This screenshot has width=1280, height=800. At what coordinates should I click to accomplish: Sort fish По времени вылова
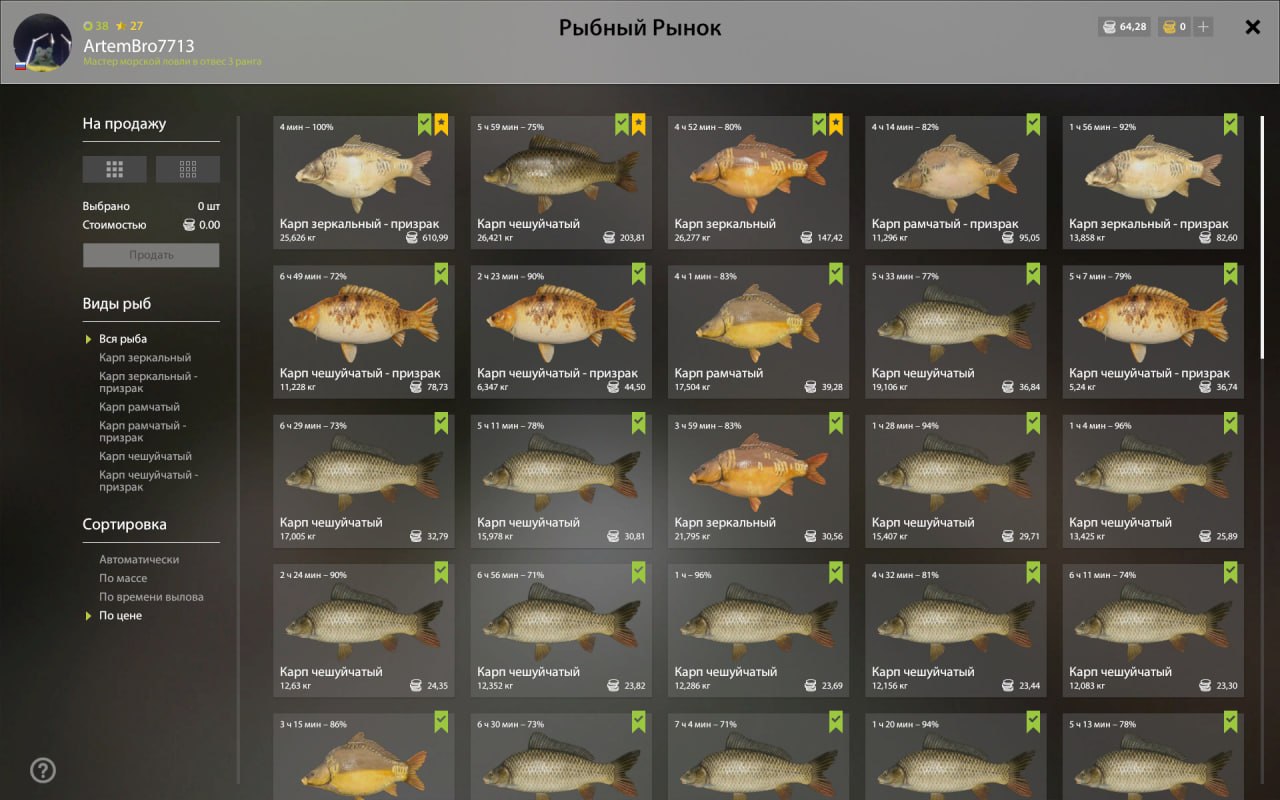point(151,597)
